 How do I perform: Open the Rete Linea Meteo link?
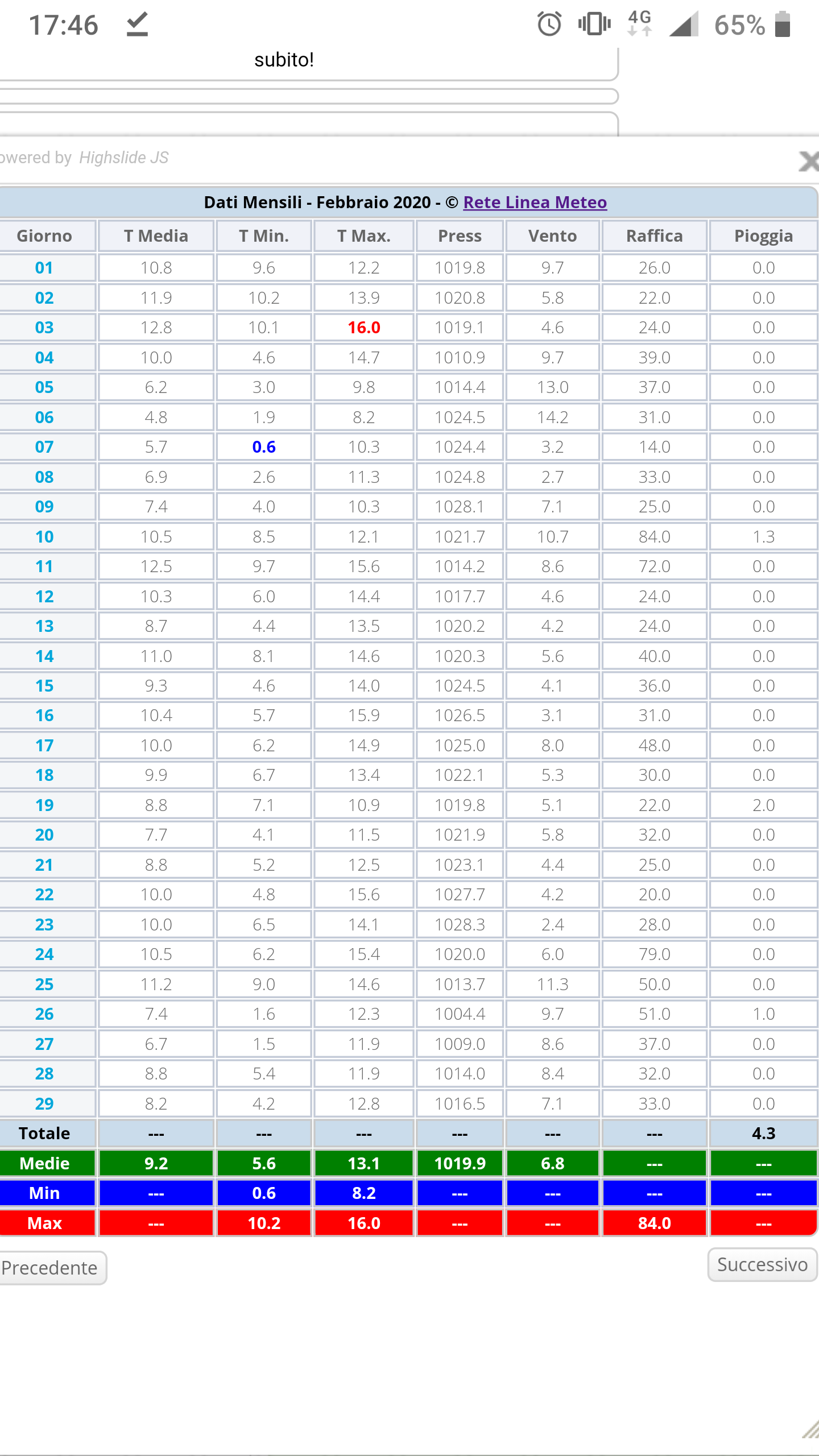pyautogui.click(x=535, y=202)
